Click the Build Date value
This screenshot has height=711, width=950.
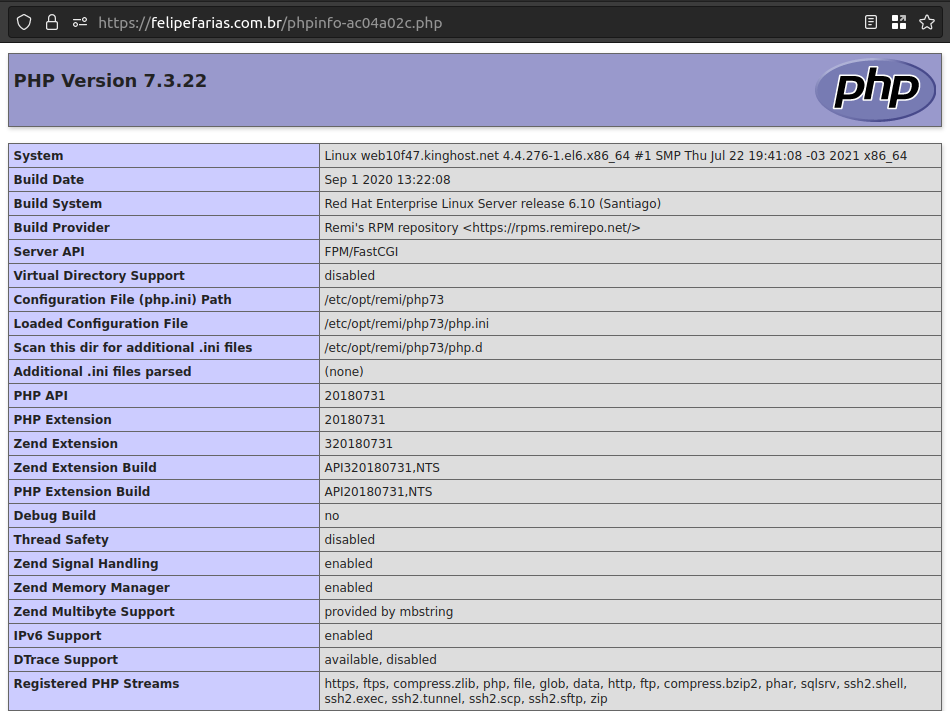(x=387, y=180)
